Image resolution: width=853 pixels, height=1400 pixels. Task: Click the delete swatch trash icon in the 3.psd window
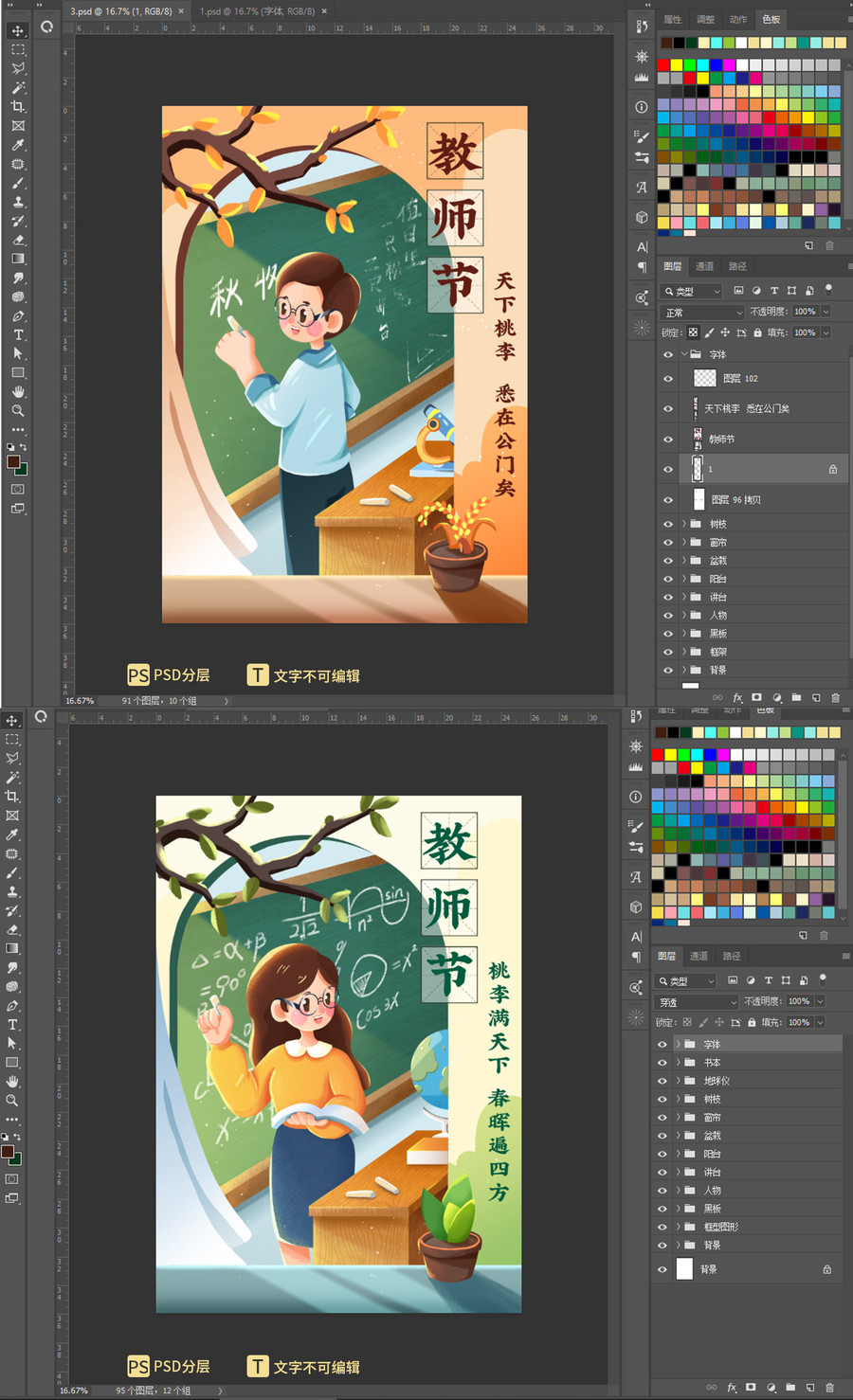point(829,245)
